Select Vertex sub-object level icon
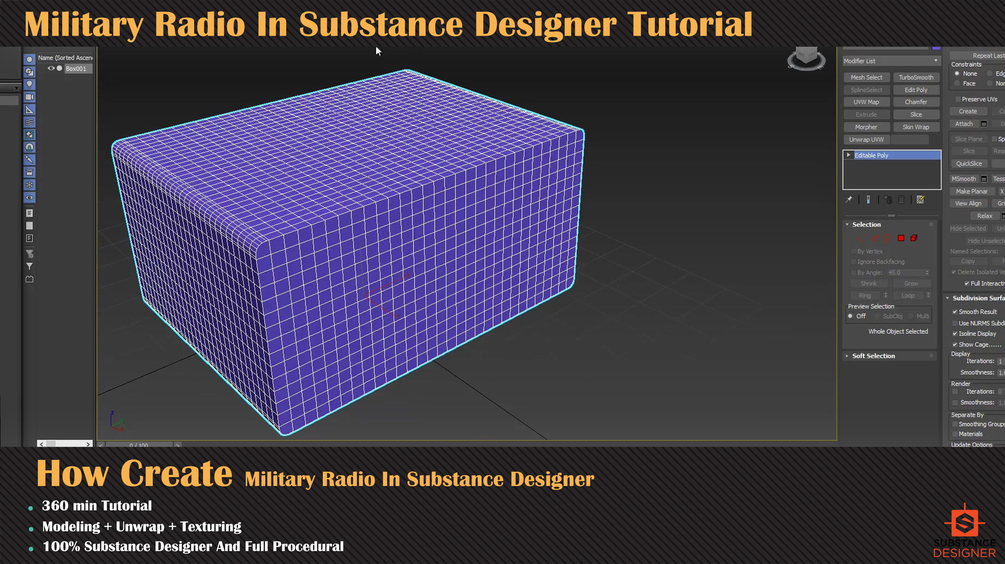Image resolution: width=1005 pixels, height=564 pixels. [x=861, y=238]
